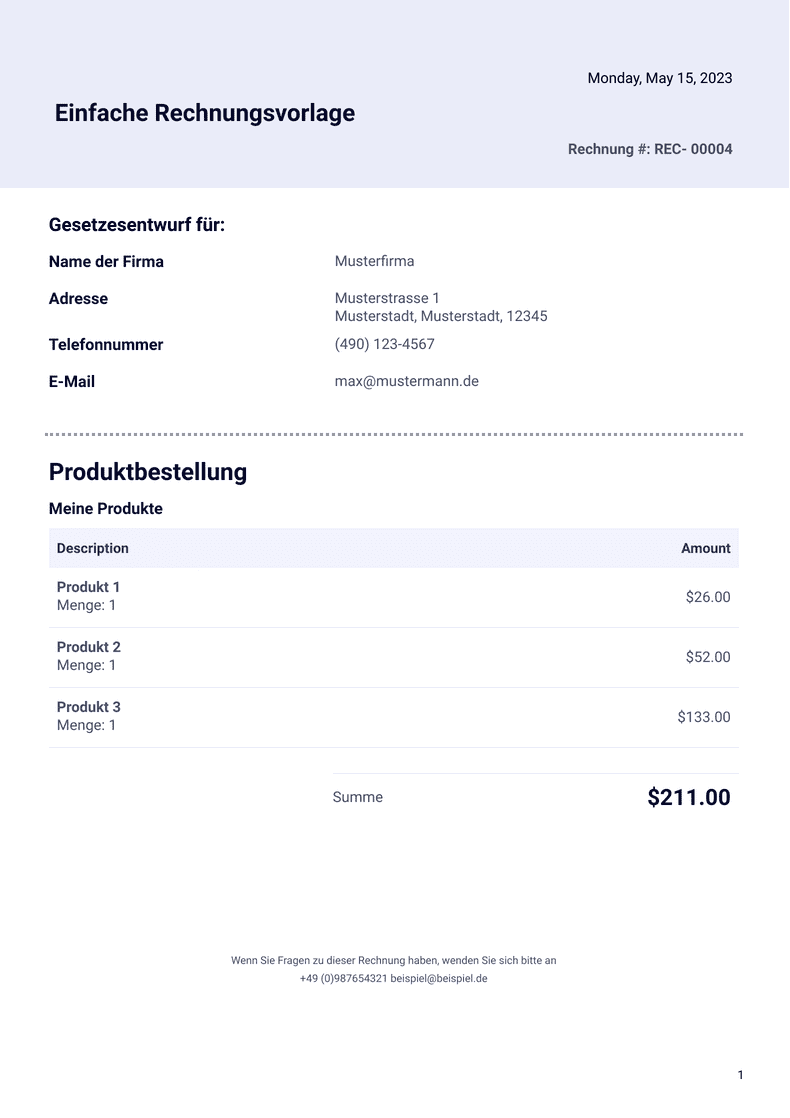The image size is (790, 1118).
Task: Click the Summe total $211.00
Action: coord(689,797)
